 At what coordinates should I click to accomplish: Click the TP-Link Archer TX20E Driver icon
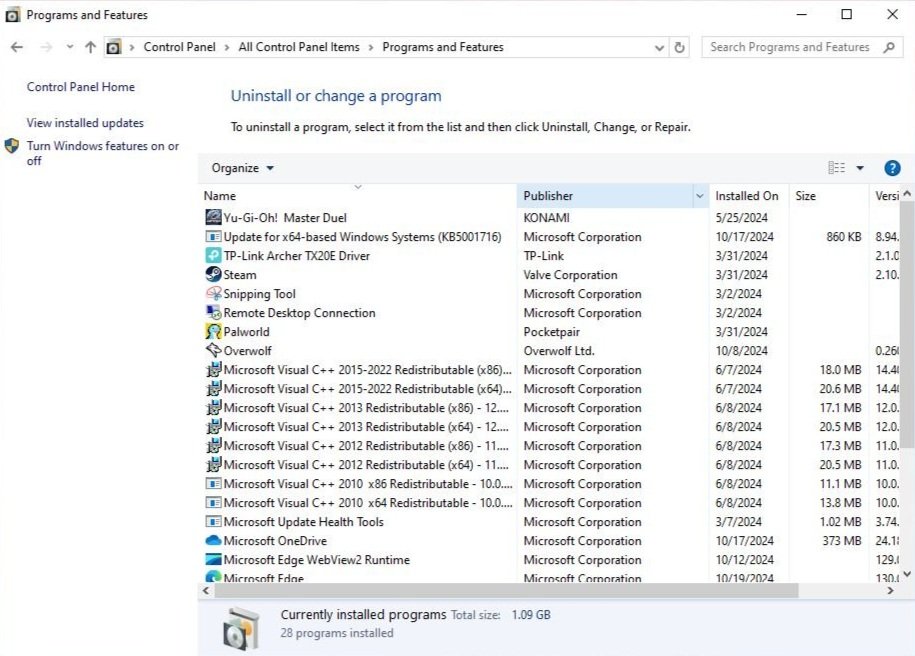click(214, 255)
